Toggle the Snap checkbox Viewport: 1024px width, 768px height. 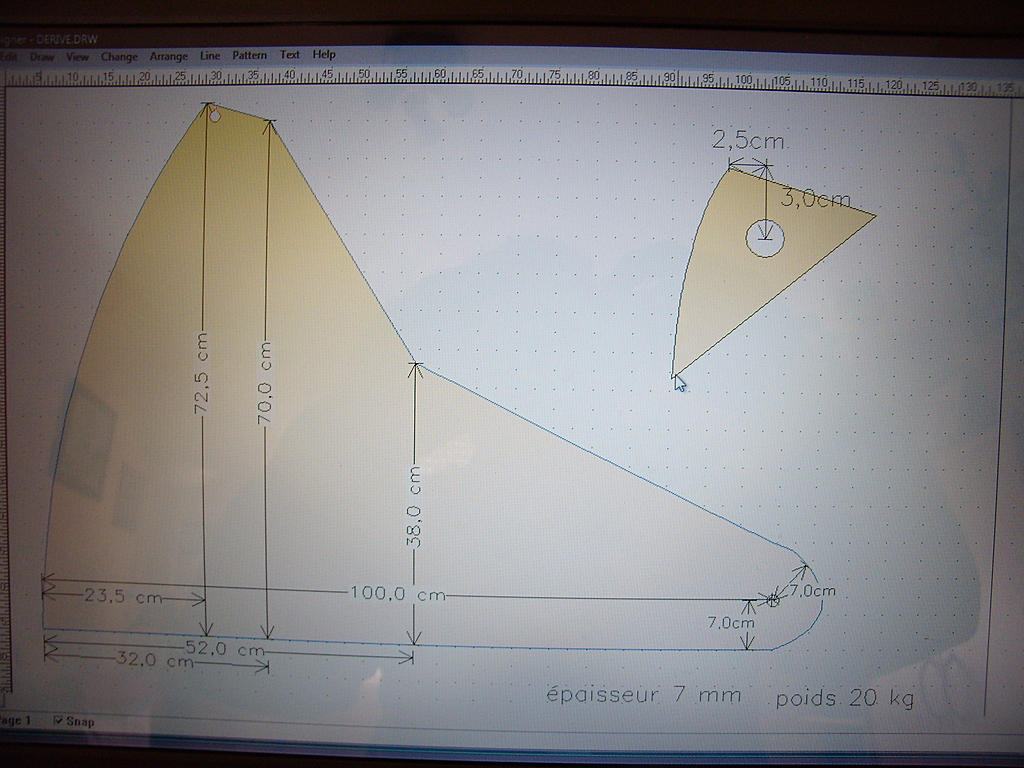[58, 721]
